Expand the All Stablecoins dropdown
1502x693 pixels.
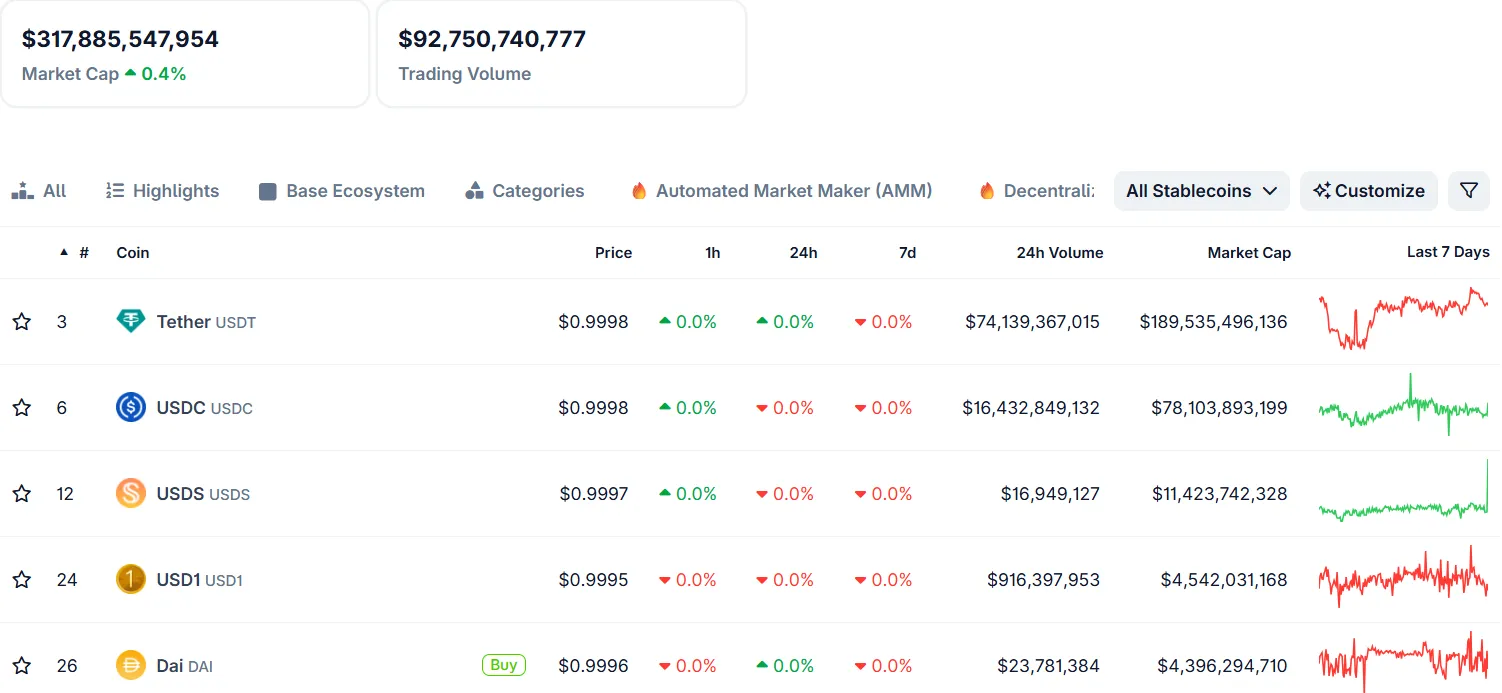[1202, 191]
